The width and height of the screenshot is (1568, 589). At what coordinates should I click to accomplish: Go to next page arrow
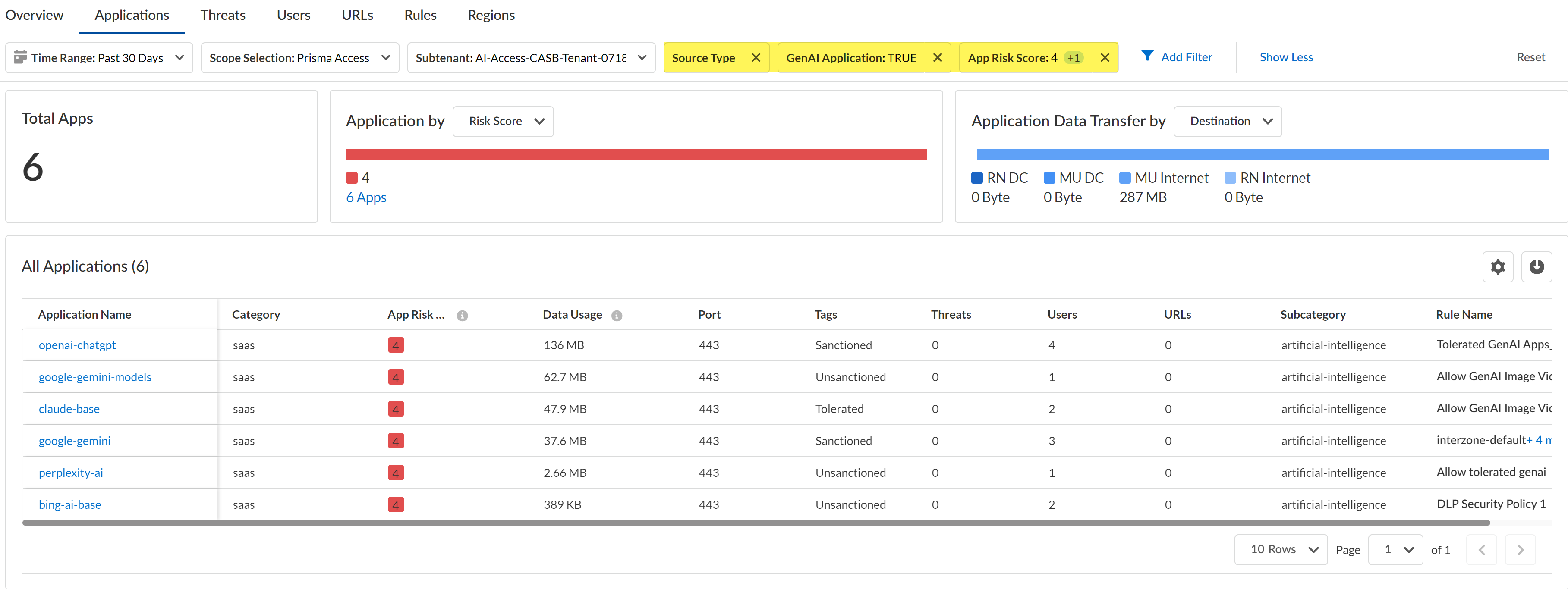[1520, 550]
